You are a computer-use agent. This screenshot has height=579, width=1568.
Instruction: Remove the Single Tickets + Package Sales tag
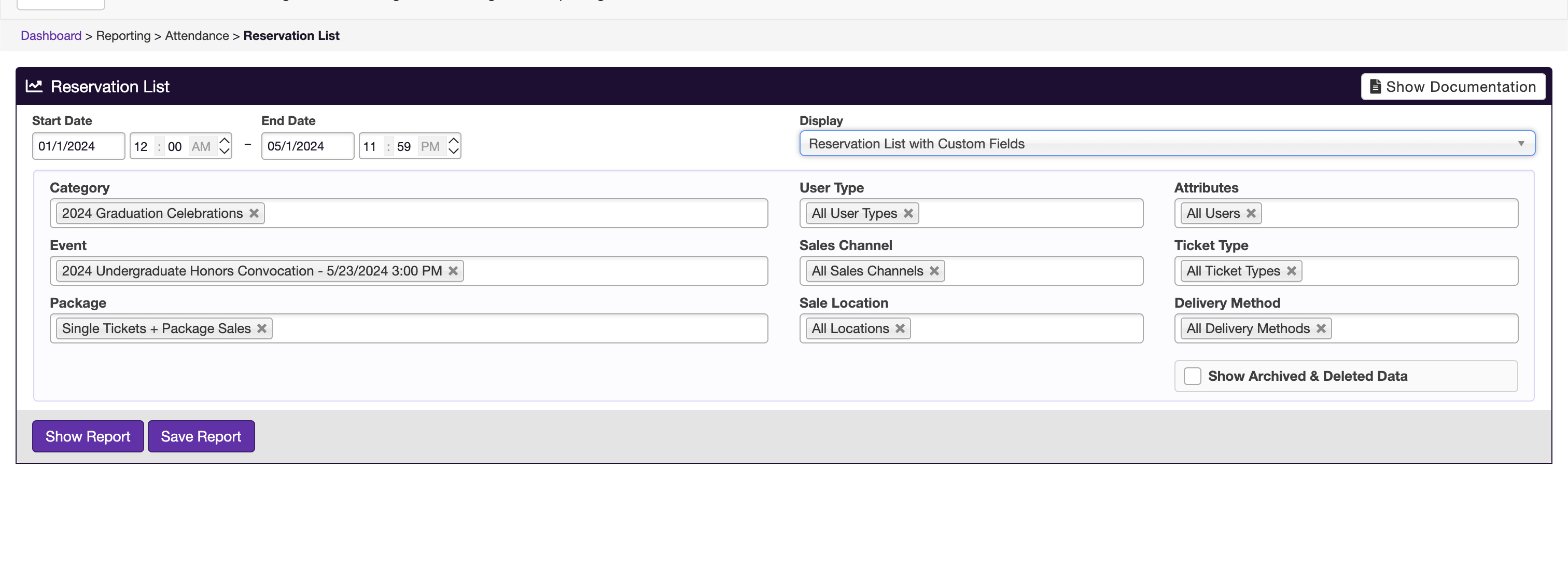(262, 328)
